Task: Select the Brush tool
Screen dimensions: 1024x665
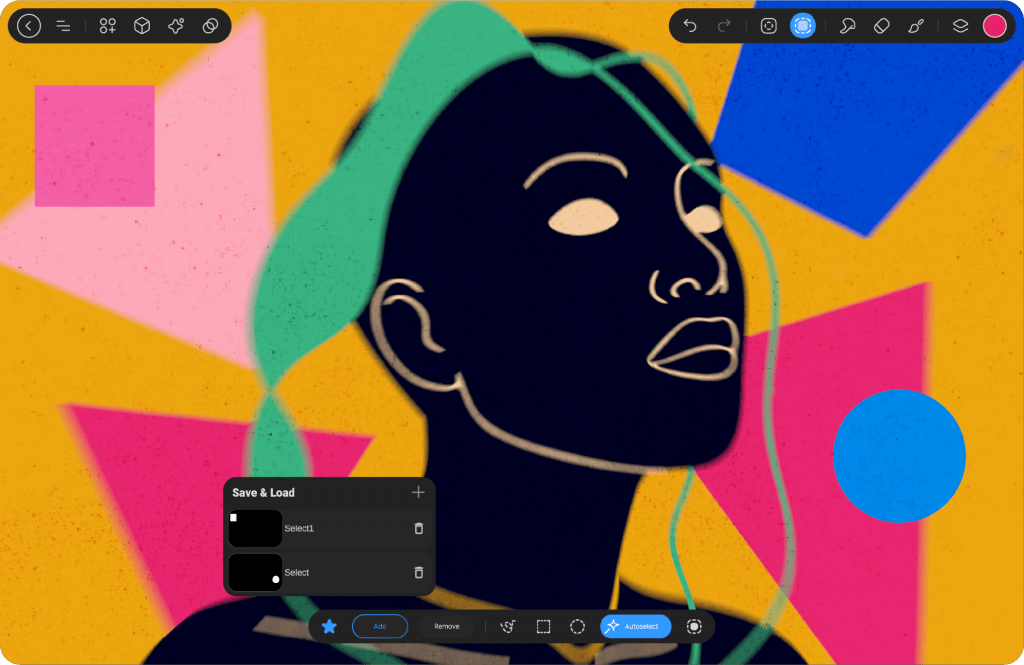Action: (x=915, y=26)
